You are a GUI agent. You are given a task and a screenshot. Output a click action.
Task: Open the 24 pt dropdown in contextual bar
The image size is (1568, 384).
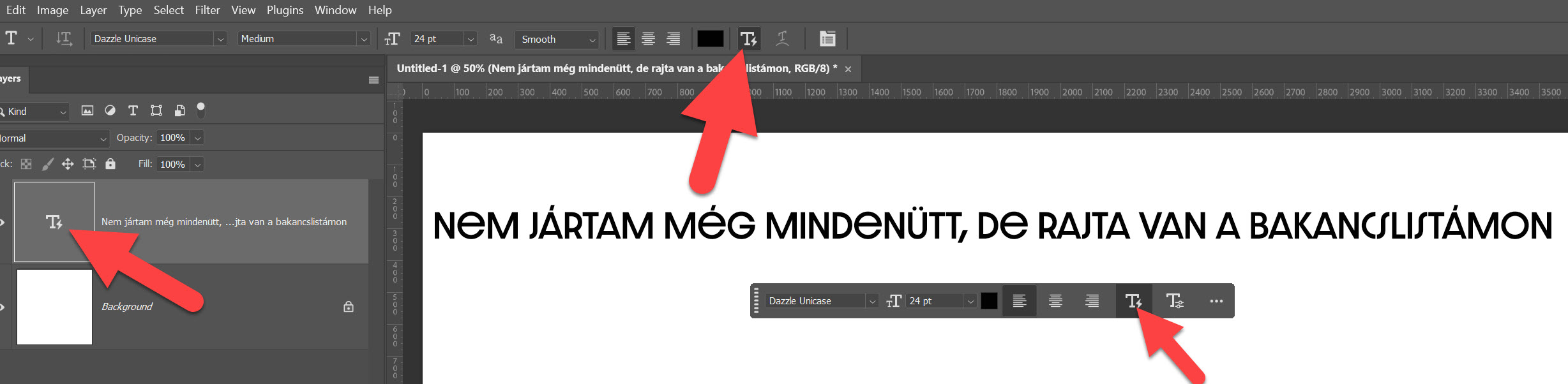coord(970,301)
